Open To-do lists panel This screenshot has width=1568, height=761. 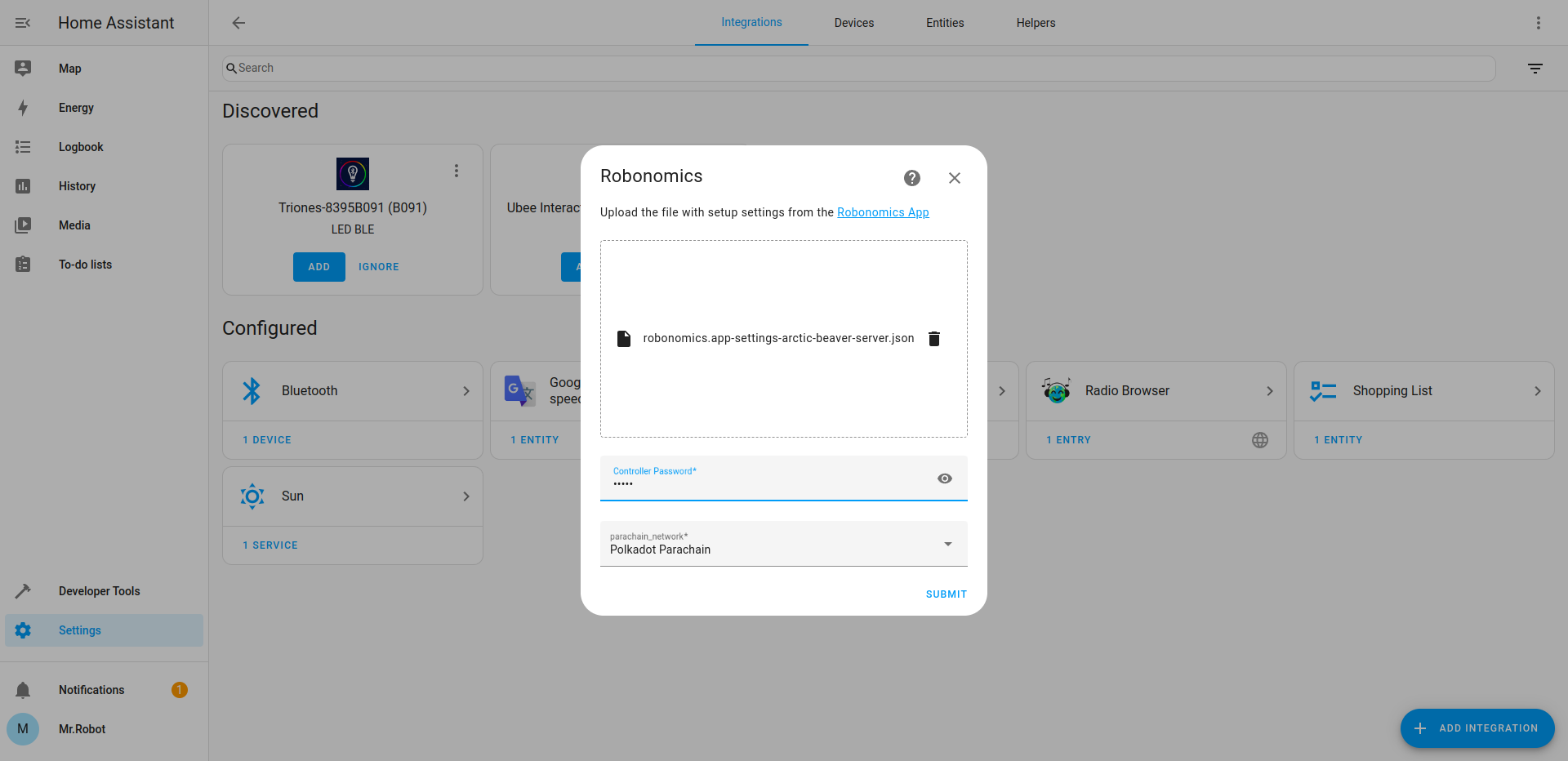click(104, 265)
